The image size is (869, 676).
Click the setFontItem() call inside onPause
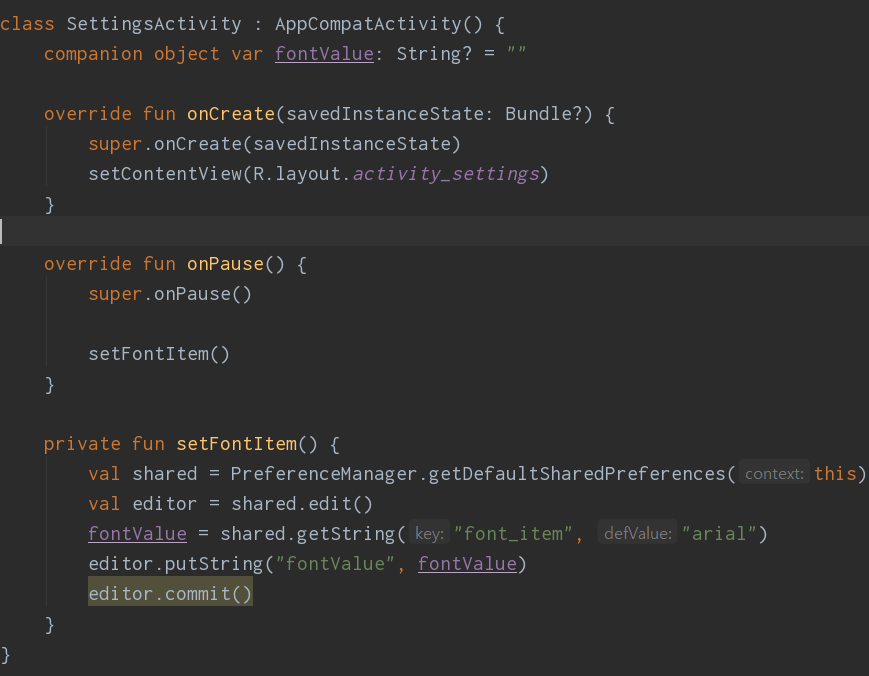(159, 354)
